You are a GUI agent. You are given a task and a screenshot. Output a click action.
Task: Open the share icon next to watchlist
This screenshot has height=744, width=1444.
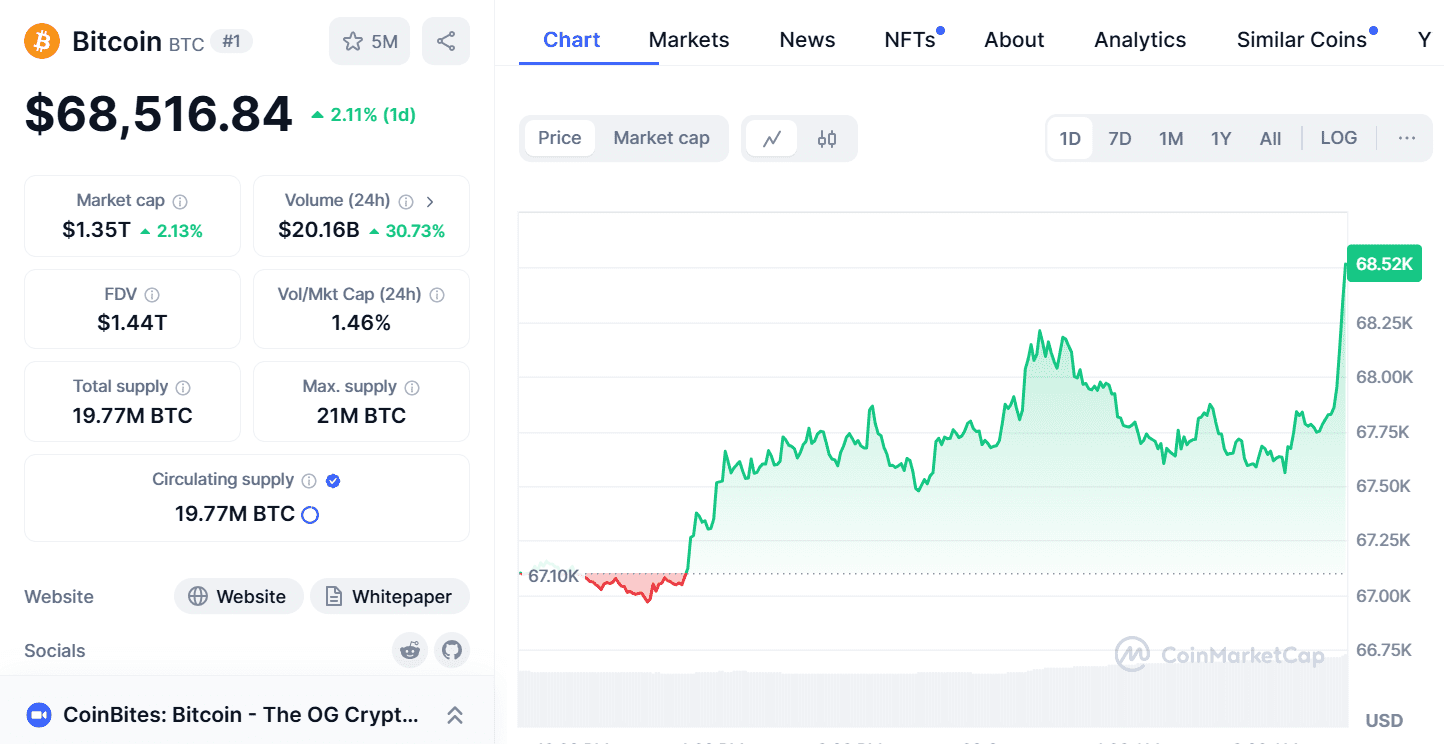pos(445,40)
